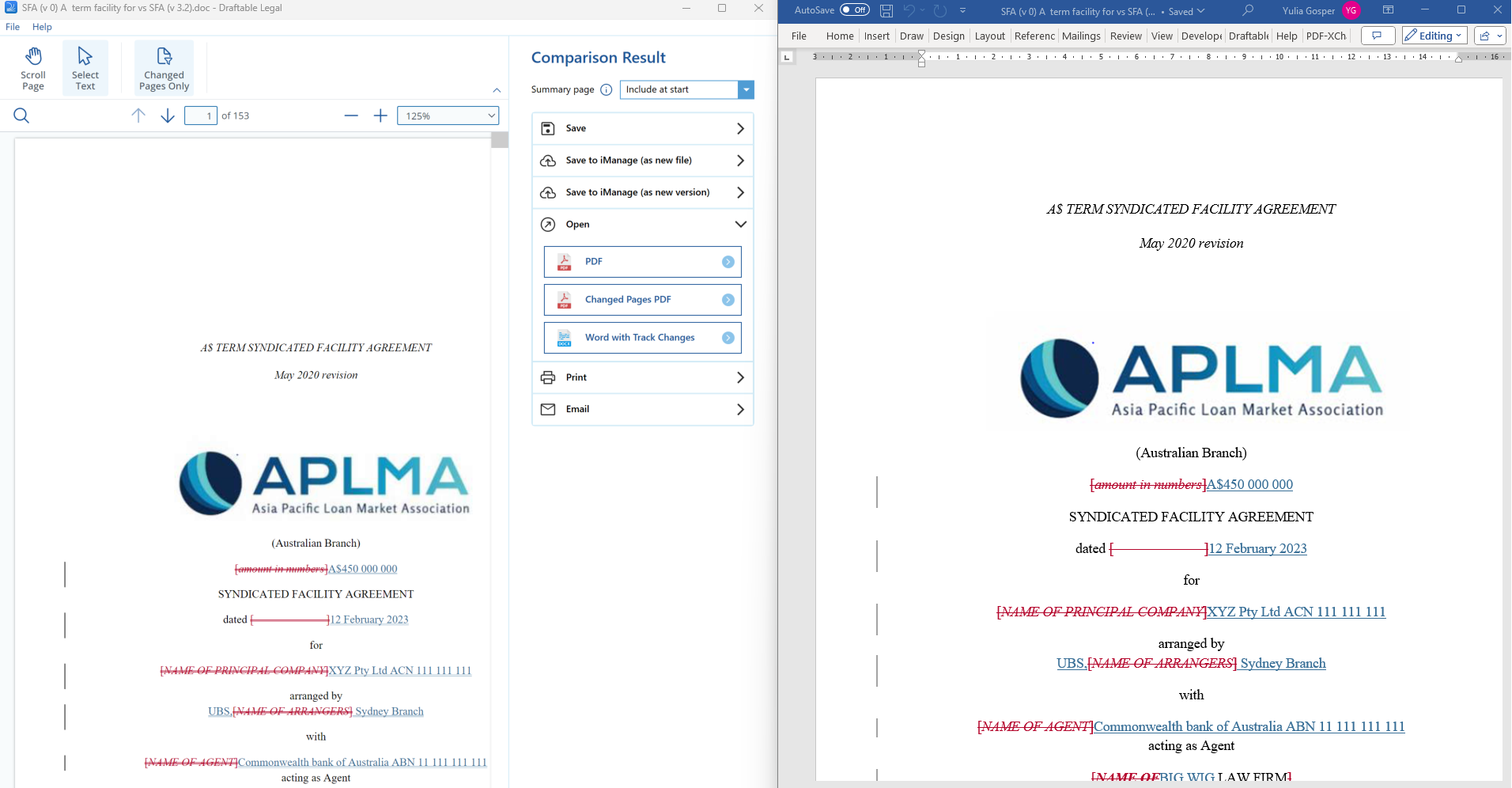This screenshot has height=788, width=1512.
Task: Open Changed Pages PDF
Action: (x=643, y=300)
